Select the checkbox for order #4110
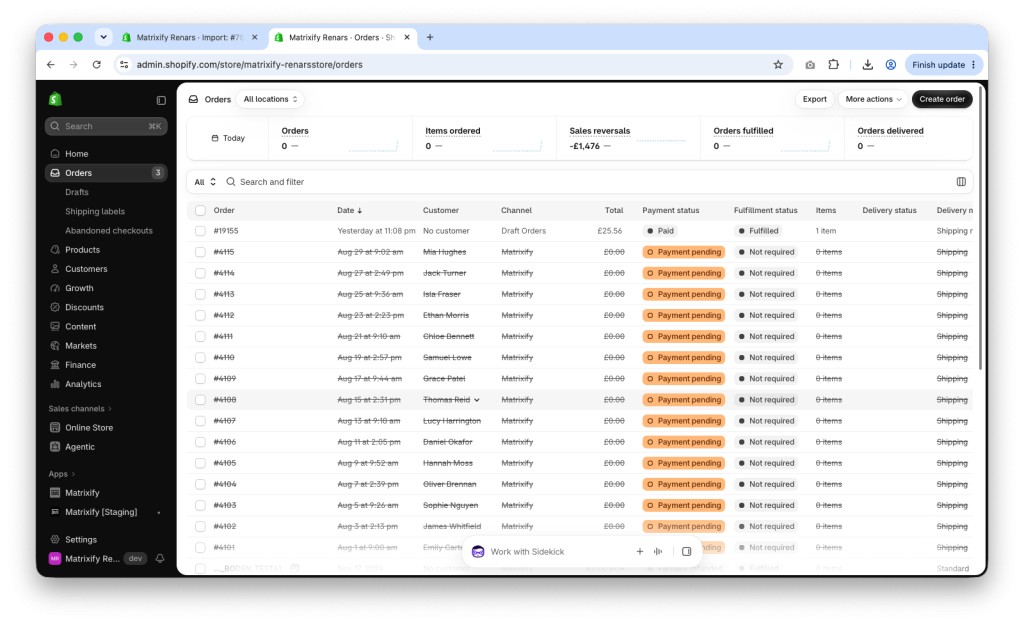Screen dimensions: 1024x625 tap(200, 358)
